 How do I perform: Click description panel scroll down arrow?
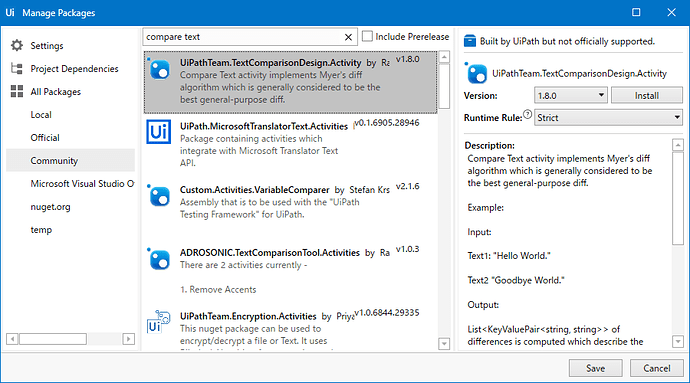pos(678,341)
